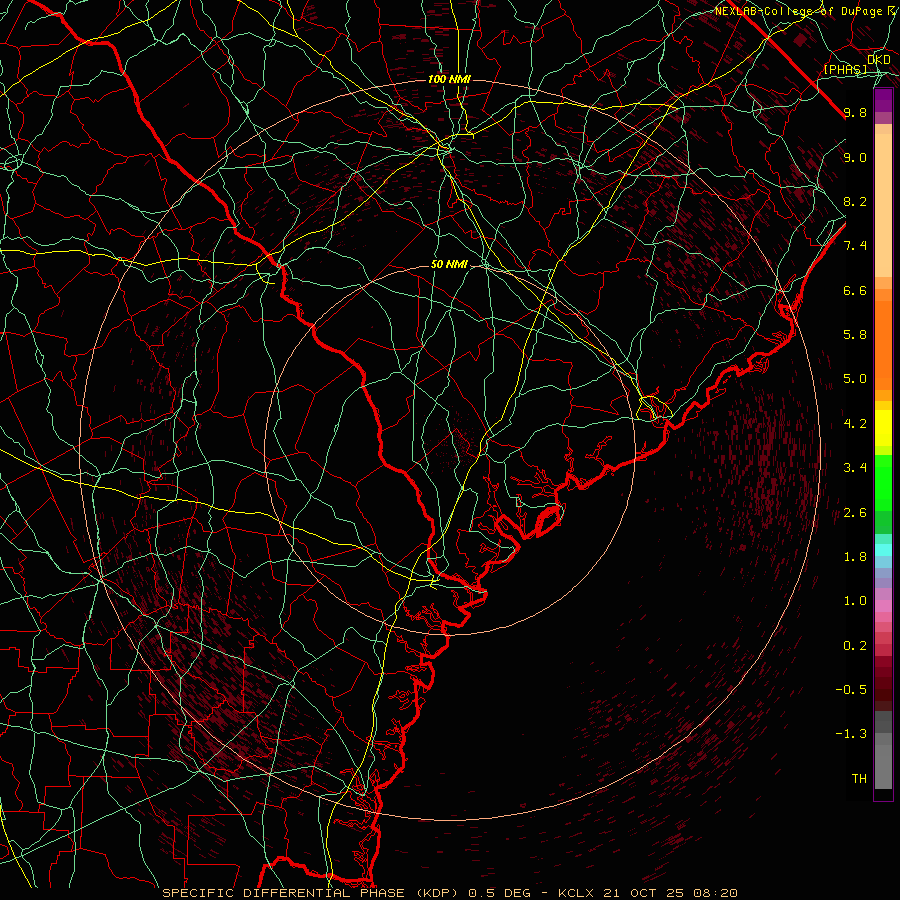Viewport: 900px width, 900px height.
Task: Click the 1.0 value on the color scale
Action: point(855,601)
